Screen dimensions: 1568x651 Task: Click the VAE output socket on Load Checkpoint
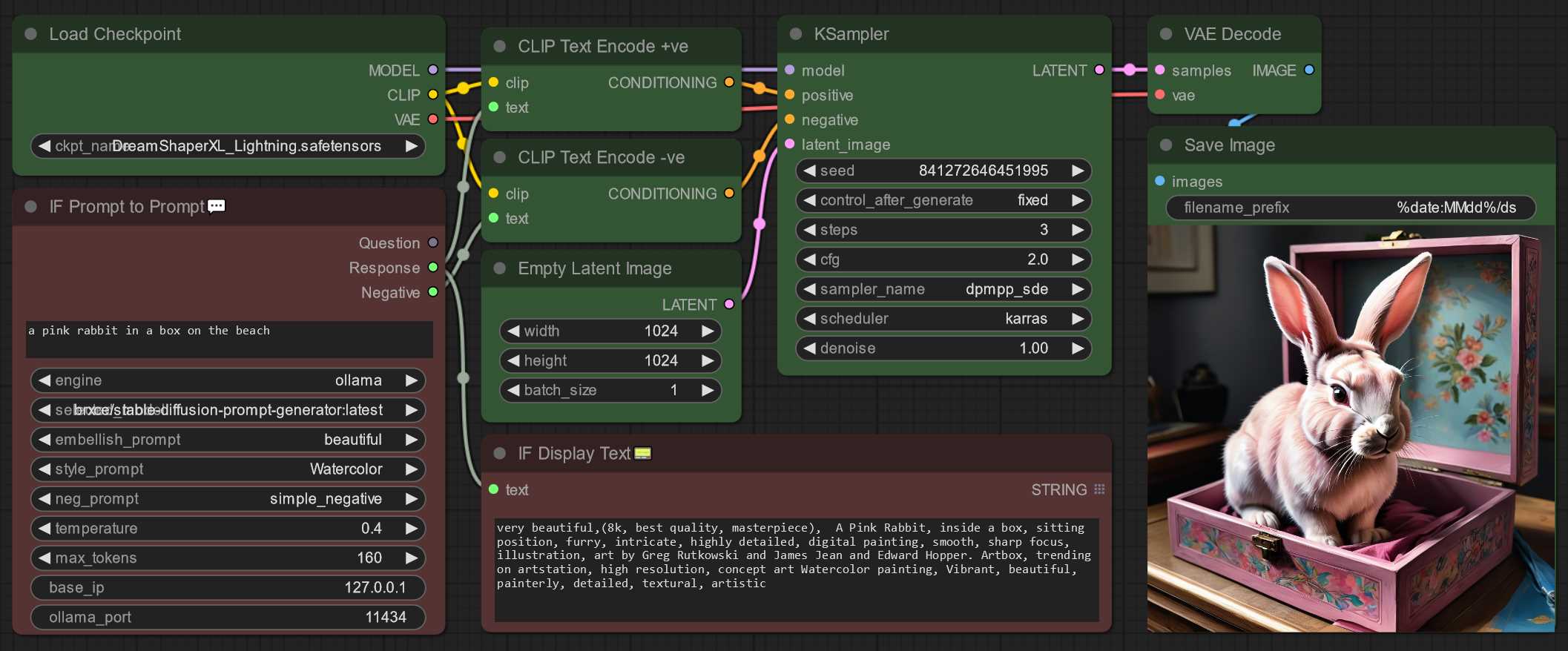(x=433, y=119)
